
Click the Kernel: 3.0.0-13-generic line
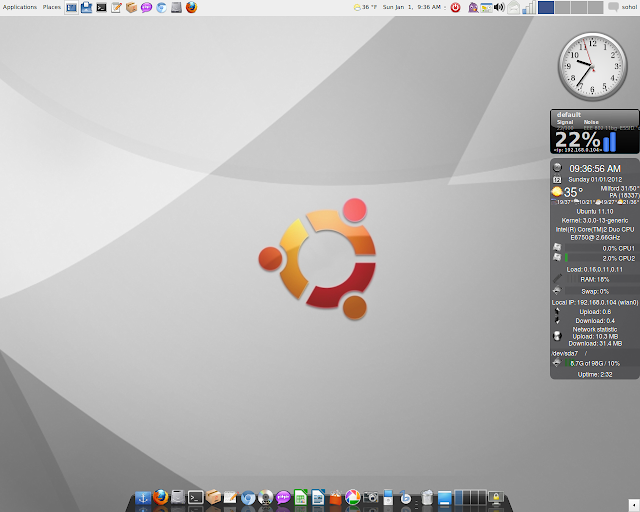(595, 220)
